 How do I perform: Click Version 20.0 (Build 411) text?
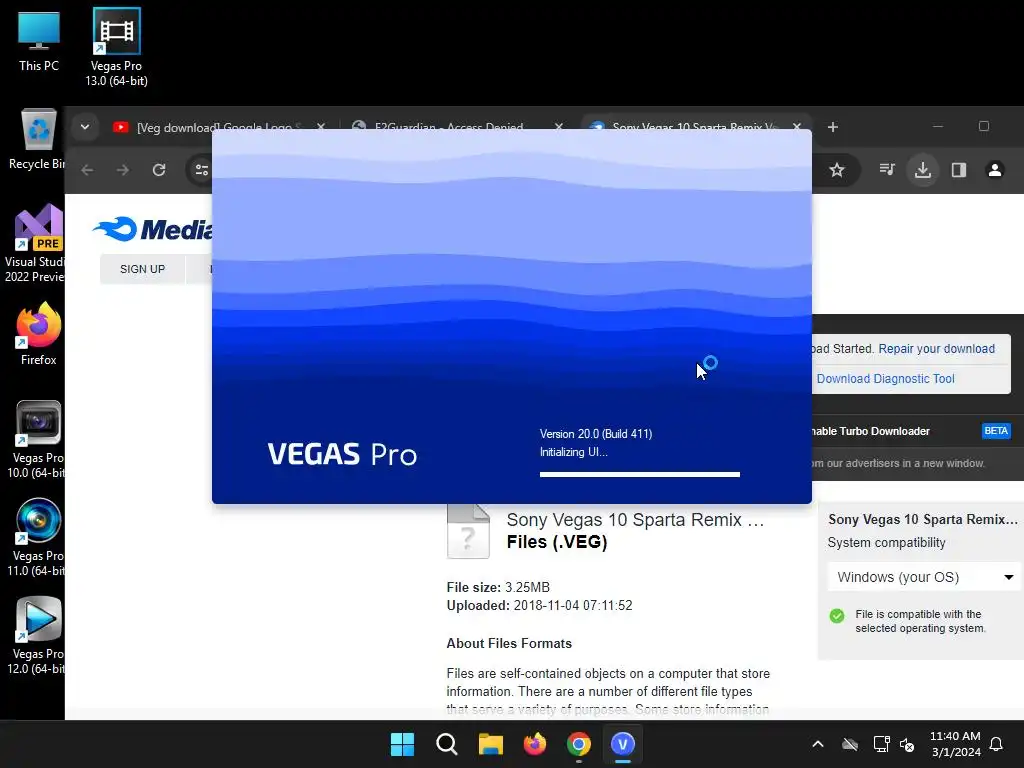(x=596, y=434)
